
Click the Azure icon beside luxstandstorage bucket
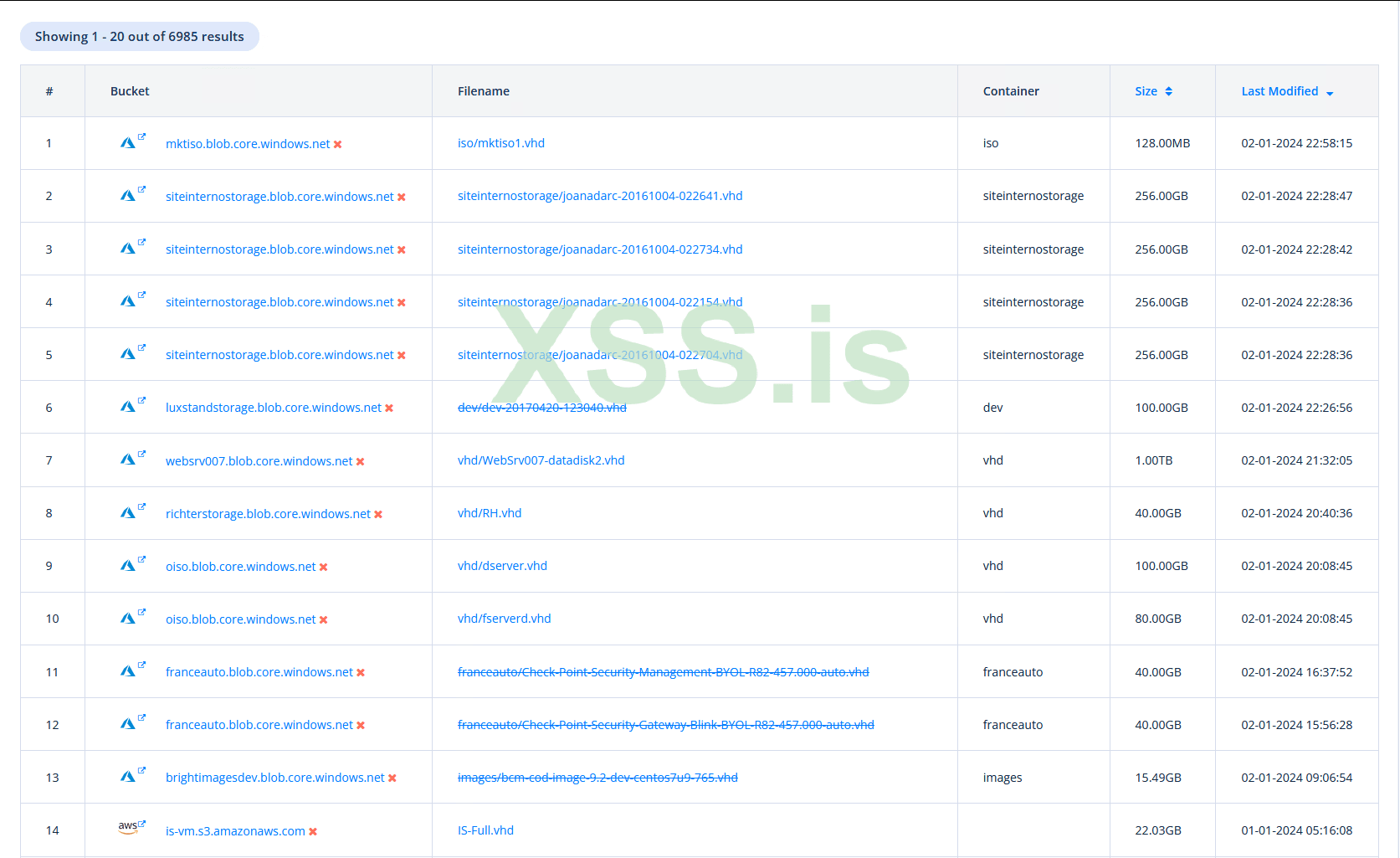tap(127, 407)
